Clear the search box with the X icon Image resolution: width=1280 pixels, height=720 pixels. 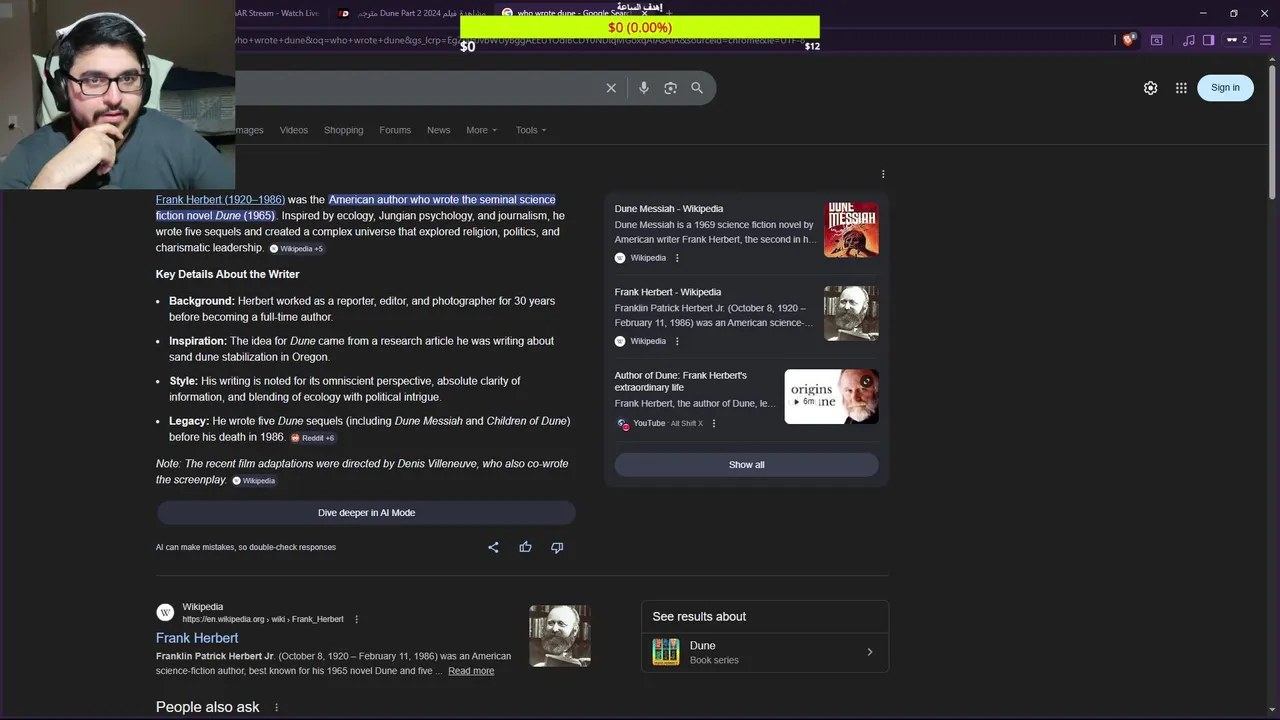click(x=611, y=88)
